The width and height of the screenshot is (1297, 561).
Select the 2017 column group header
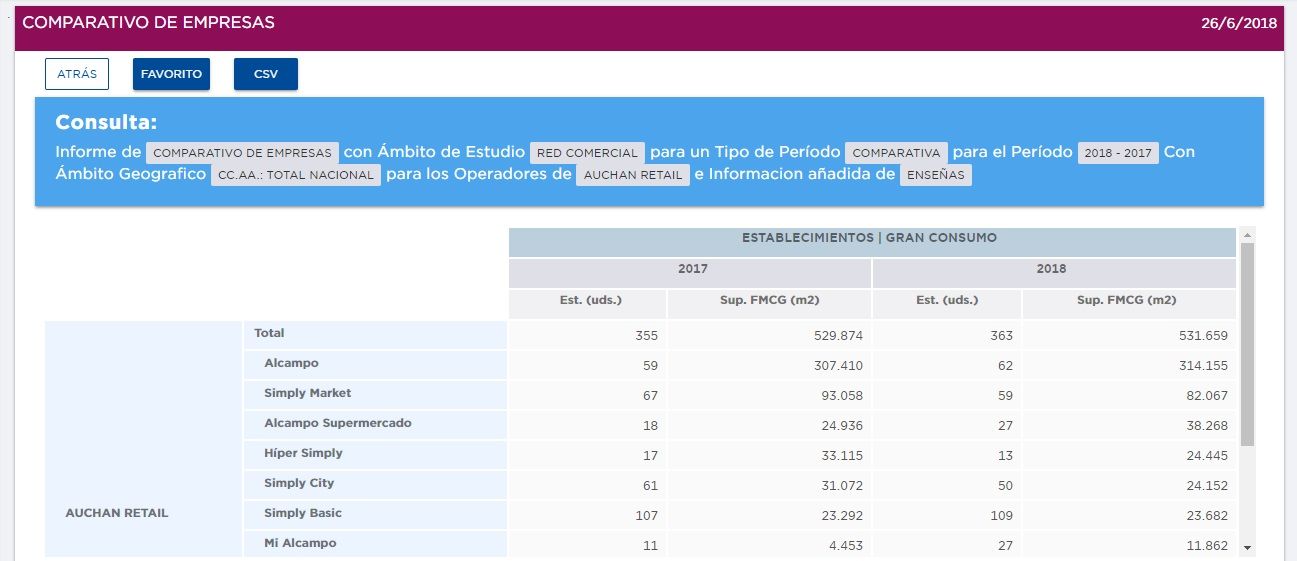click(x=690, y=273)
